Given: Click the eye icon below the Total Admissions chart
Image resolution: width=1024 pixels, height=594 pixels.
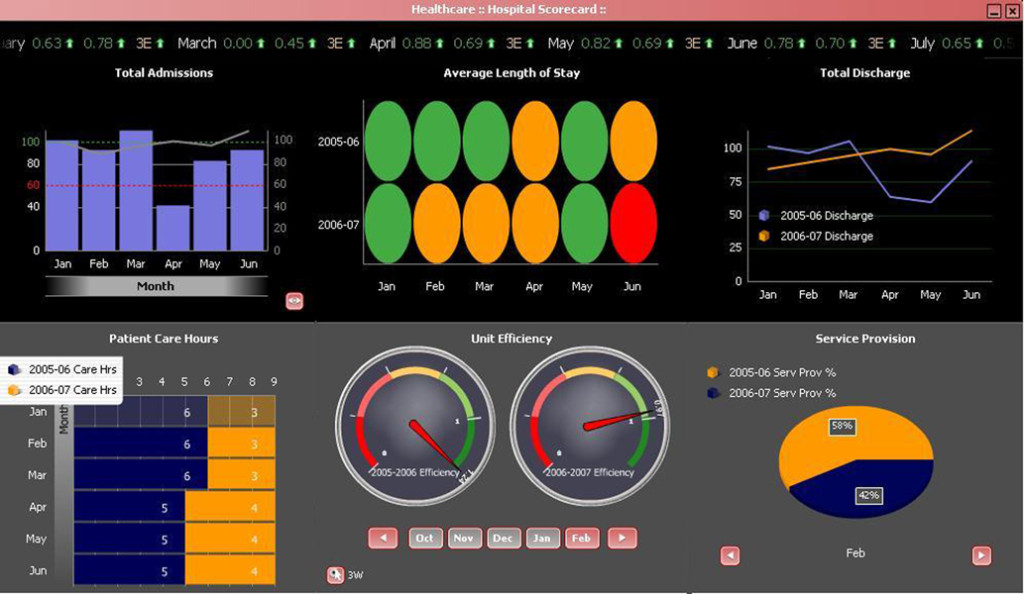Looking at the screenshot, I should 294,300.
